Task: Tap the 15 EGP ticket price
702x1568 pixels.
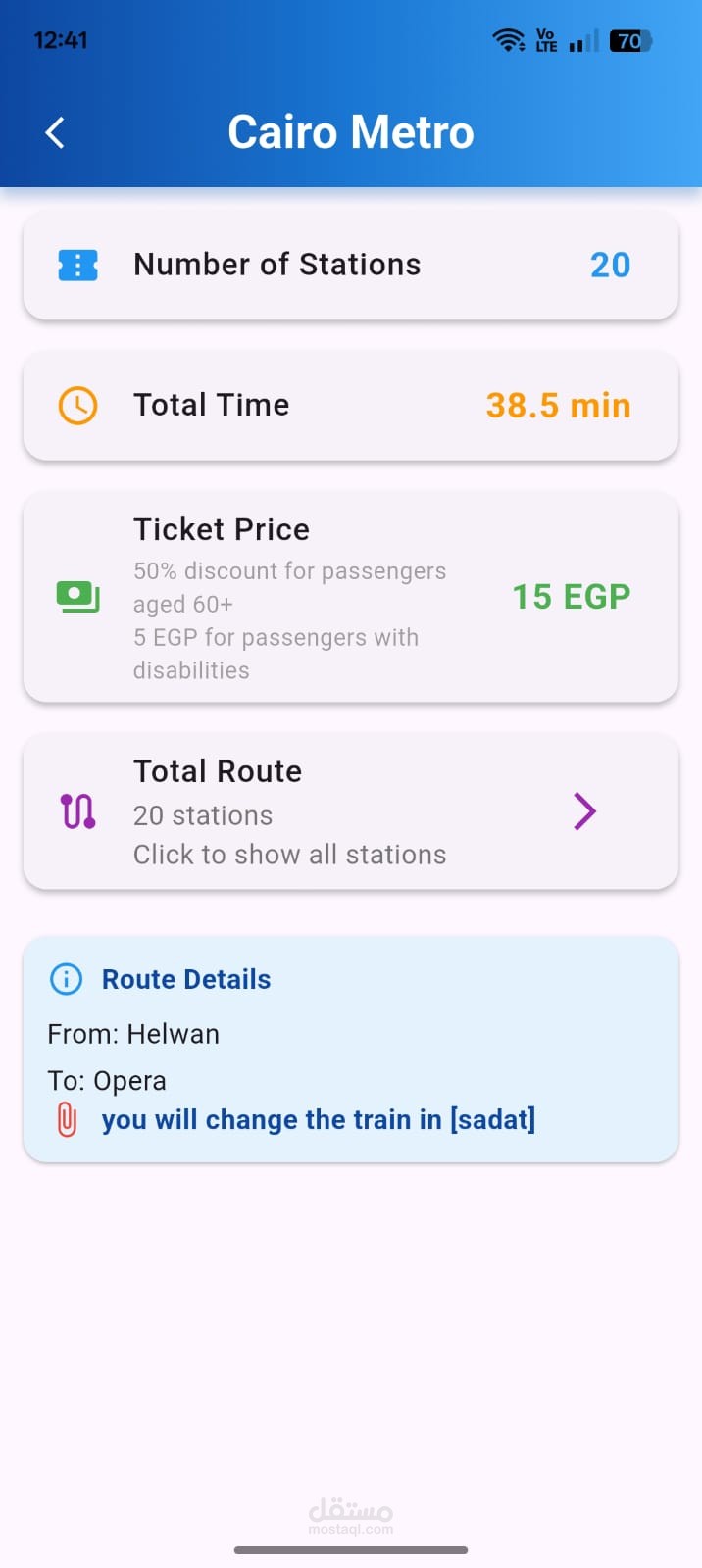Action: (x=571, y=597)
